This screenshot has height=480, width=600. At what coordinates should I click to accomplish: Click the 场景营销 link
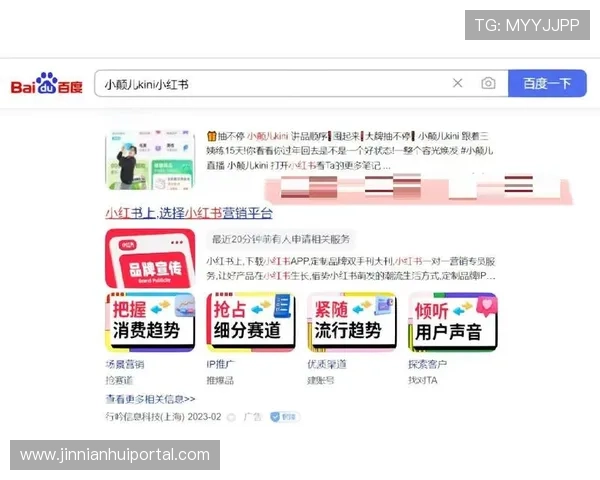pos(125,364)
